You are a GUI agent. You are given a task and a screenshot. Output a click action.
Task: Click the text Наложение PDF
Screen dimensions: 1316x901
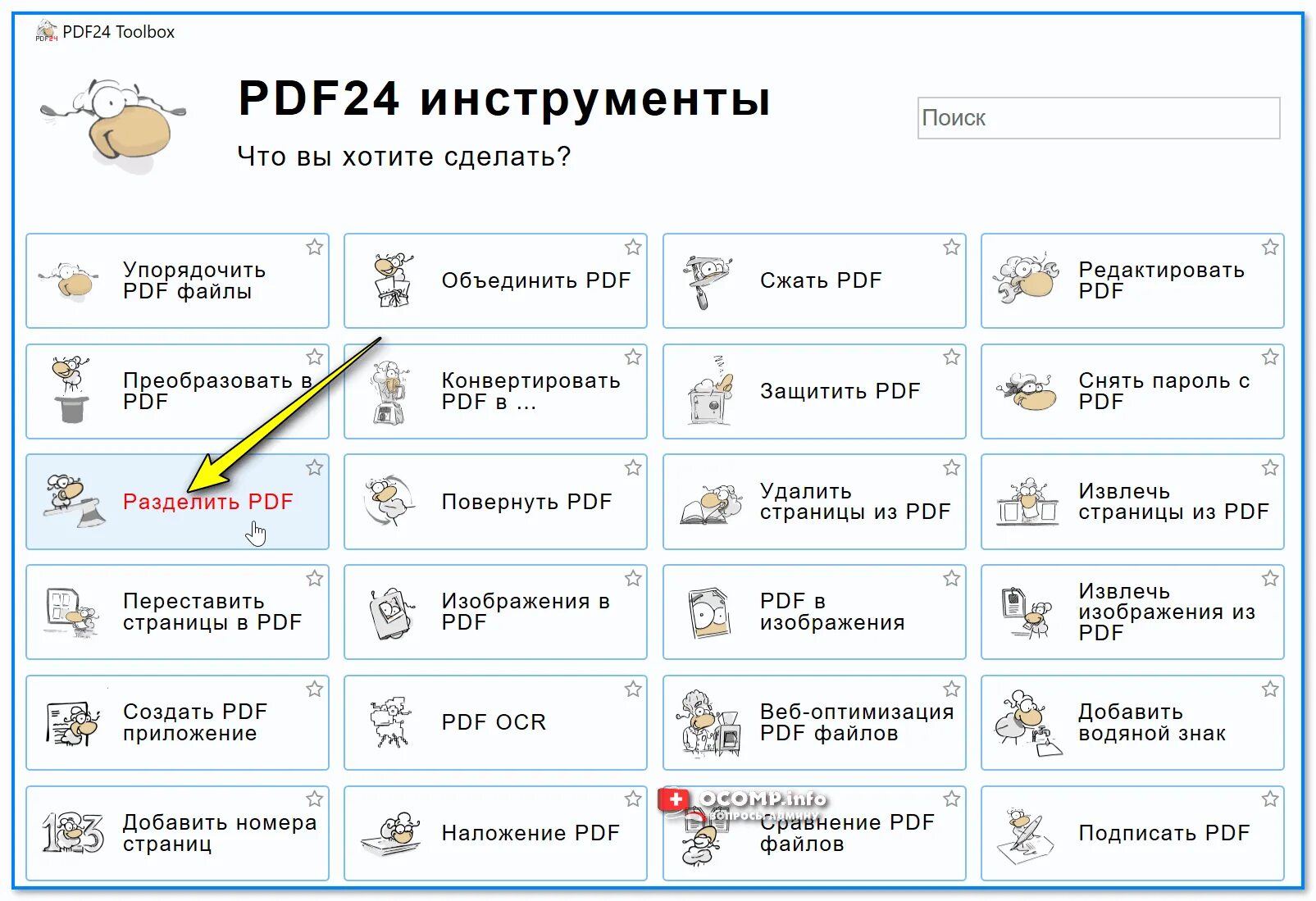point(530,833)
